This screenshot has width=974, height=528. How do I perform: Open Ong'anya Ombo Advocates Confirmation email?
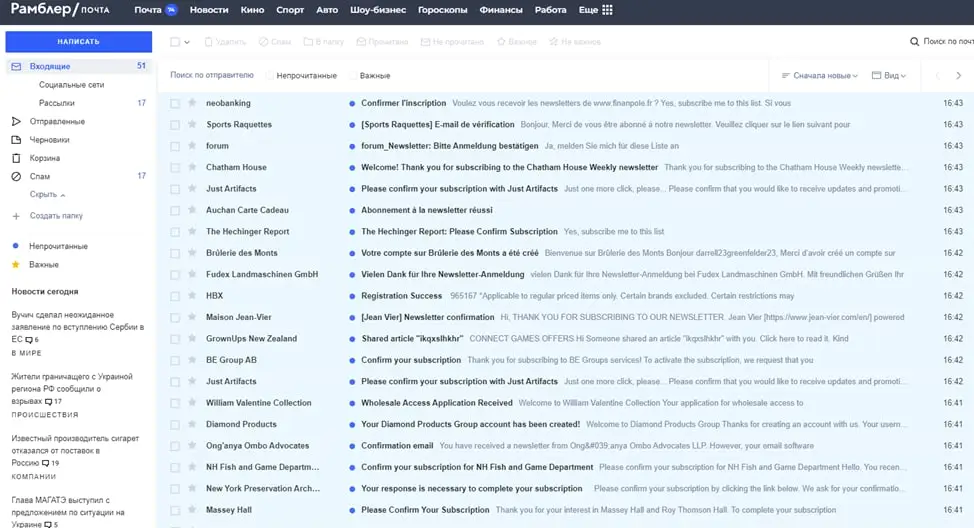point(397,446)
